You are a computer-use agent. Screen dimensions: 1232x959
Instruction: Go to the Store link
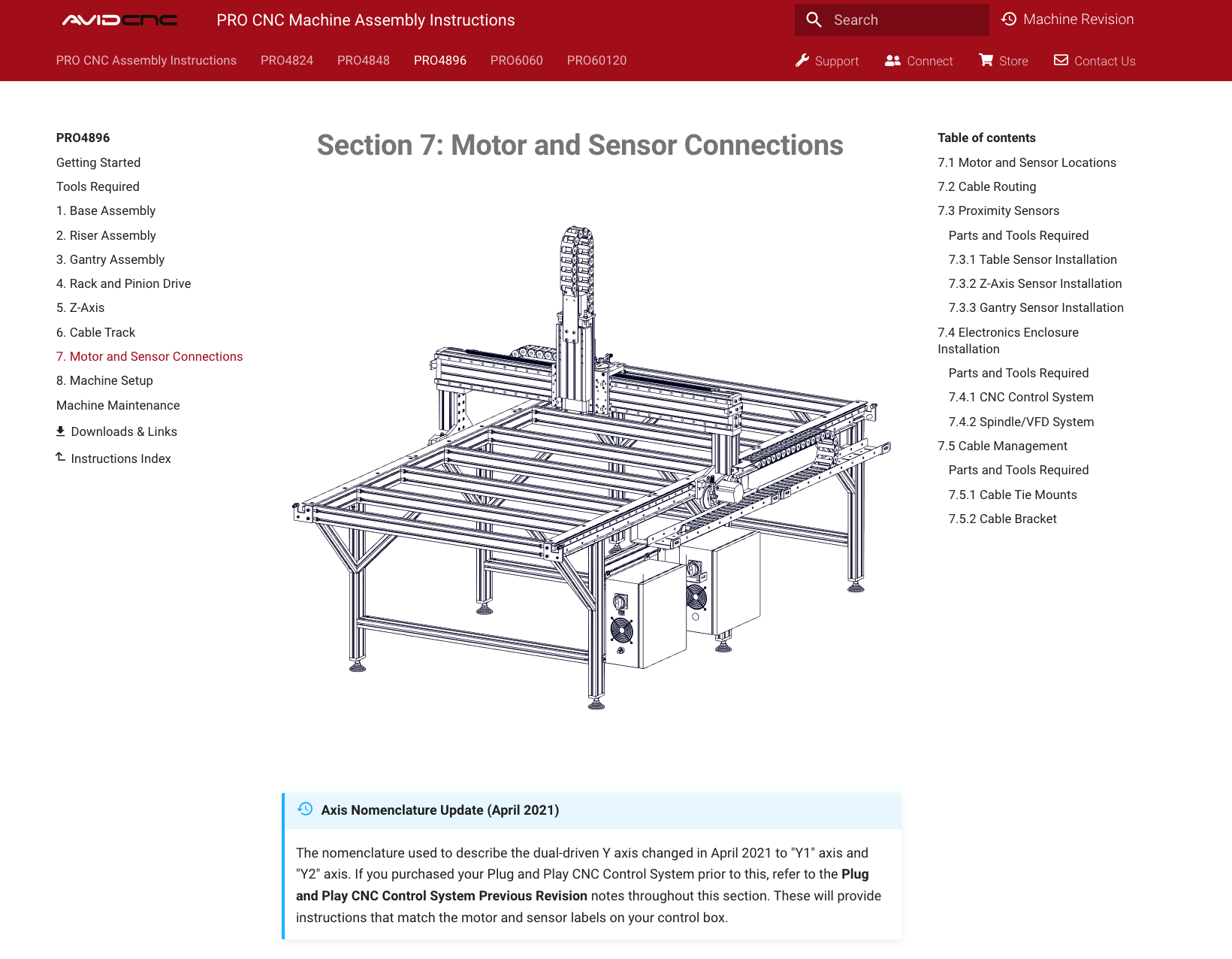pyautogui.click(x=1003, y=61)
